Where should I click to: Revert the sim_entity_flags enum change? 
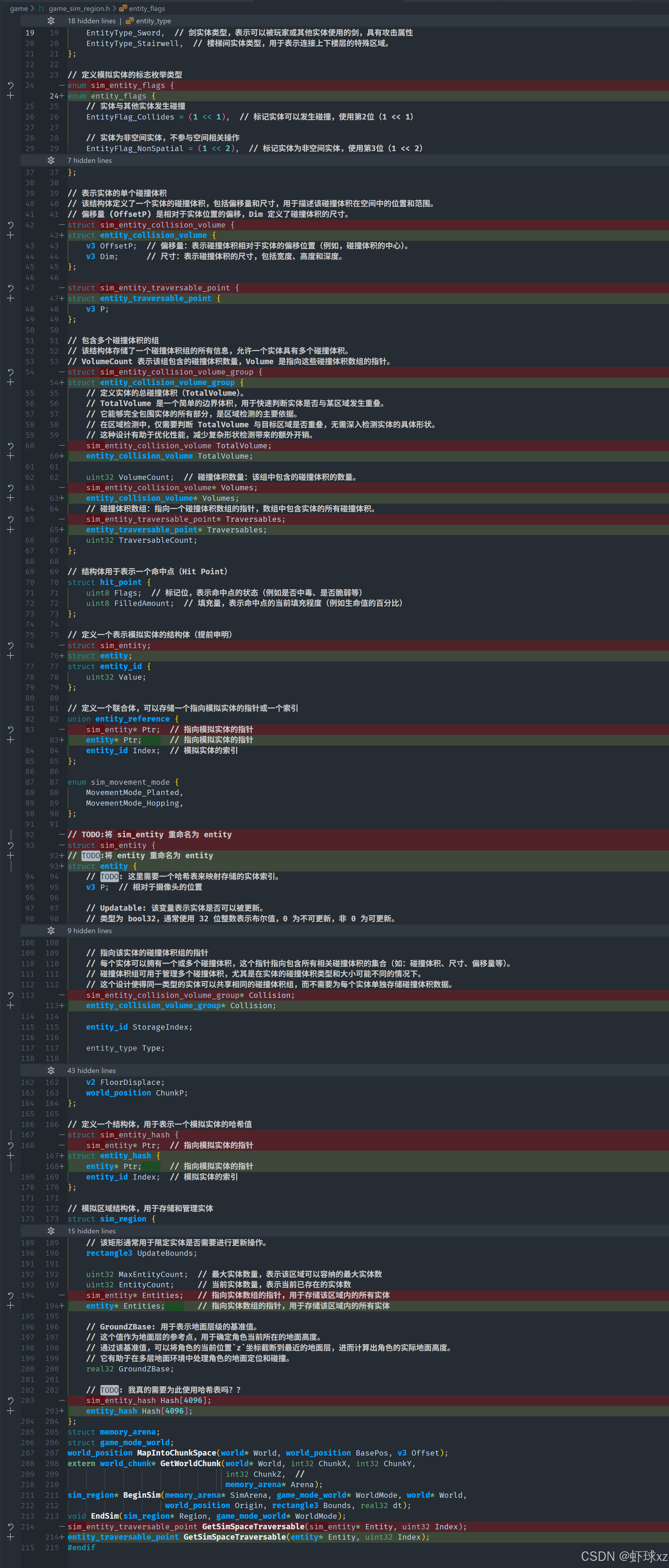(10, 86)
